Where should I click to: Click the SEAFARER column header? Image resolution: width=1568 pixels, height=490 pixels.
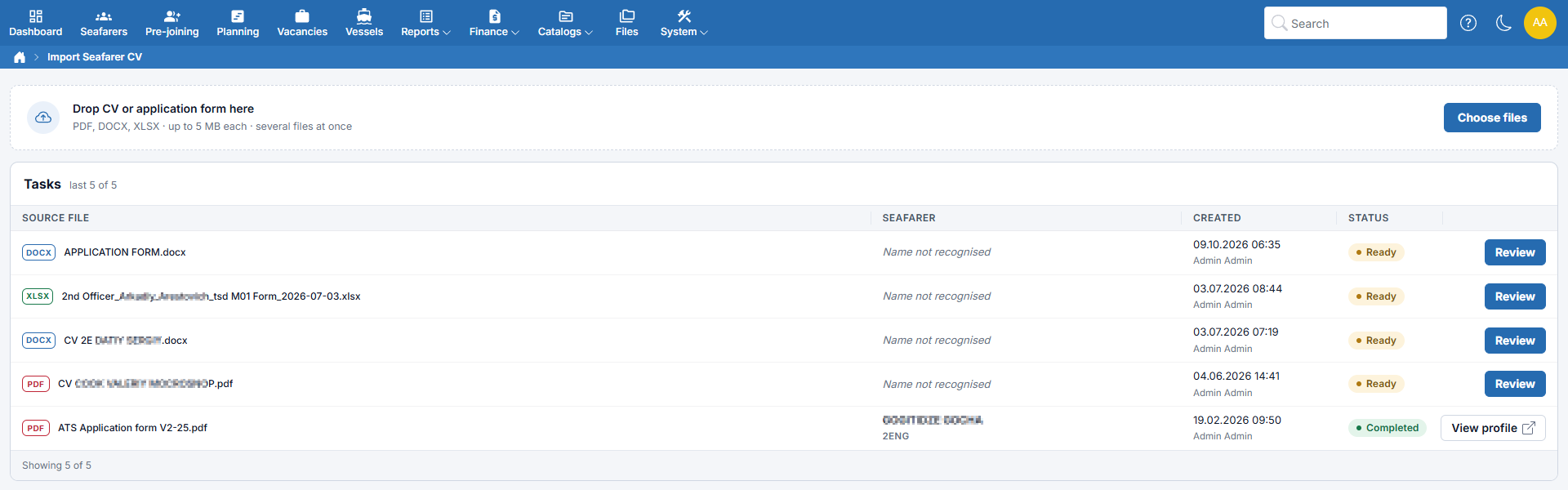pyautogui.click(x=909, y=218)
